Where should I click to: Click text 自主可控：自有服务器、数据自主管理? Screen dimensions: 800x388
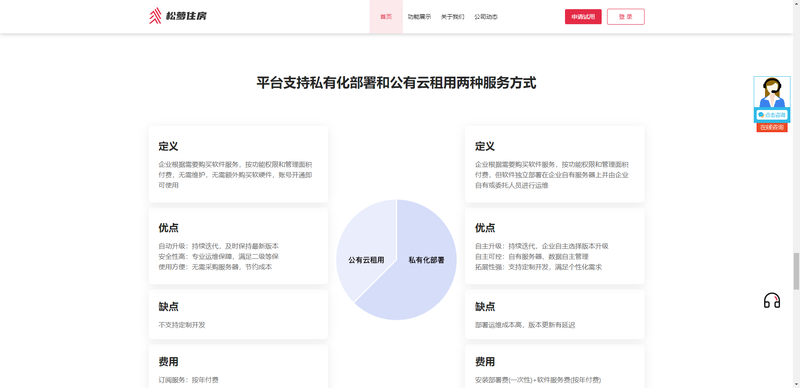coord(532,256)
